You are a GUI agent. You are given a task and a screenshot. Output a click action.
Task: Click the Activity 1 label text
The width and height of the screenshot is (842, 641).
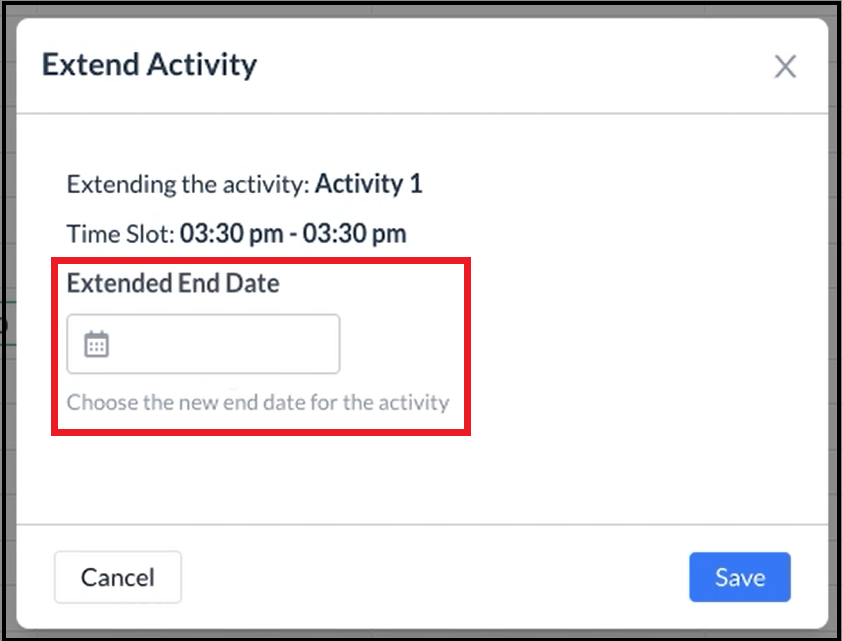[369, 184]
